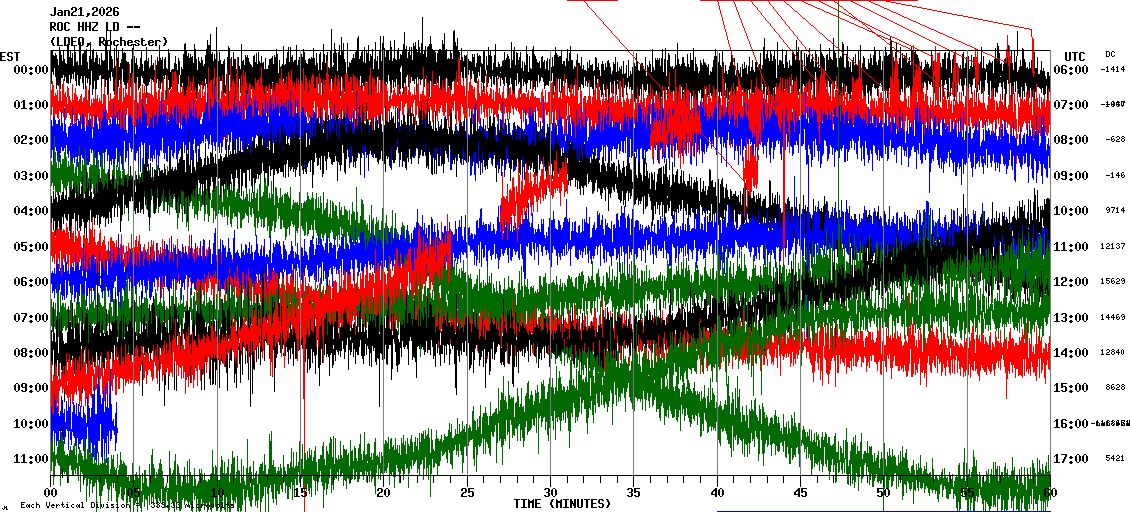
Task: Select the 20 minute axis tick label
Action: [x=384, y=493]
